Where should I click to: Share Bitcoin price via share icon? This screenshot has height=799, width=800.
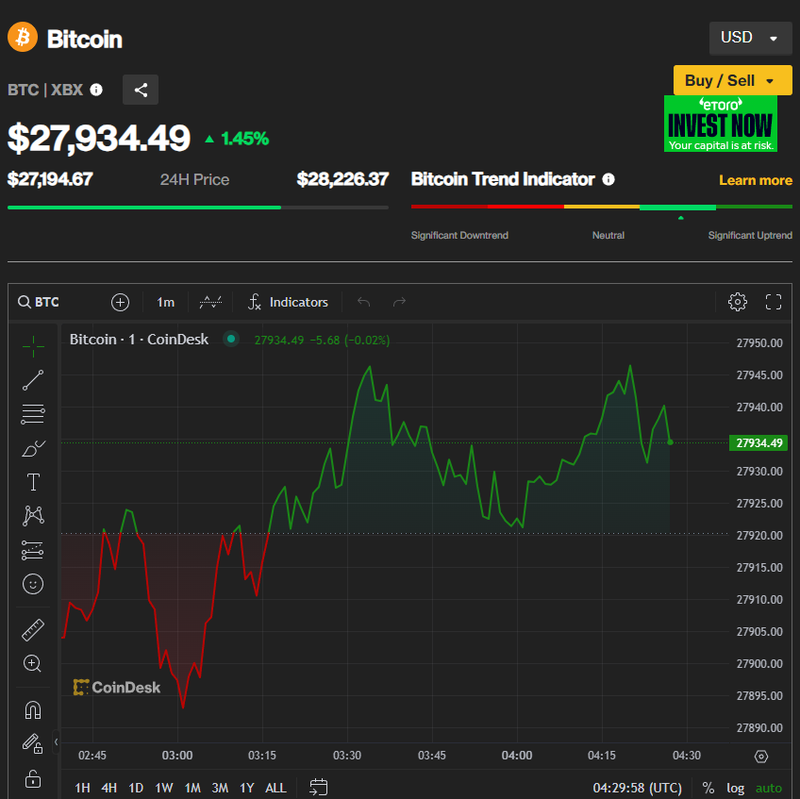141,90
